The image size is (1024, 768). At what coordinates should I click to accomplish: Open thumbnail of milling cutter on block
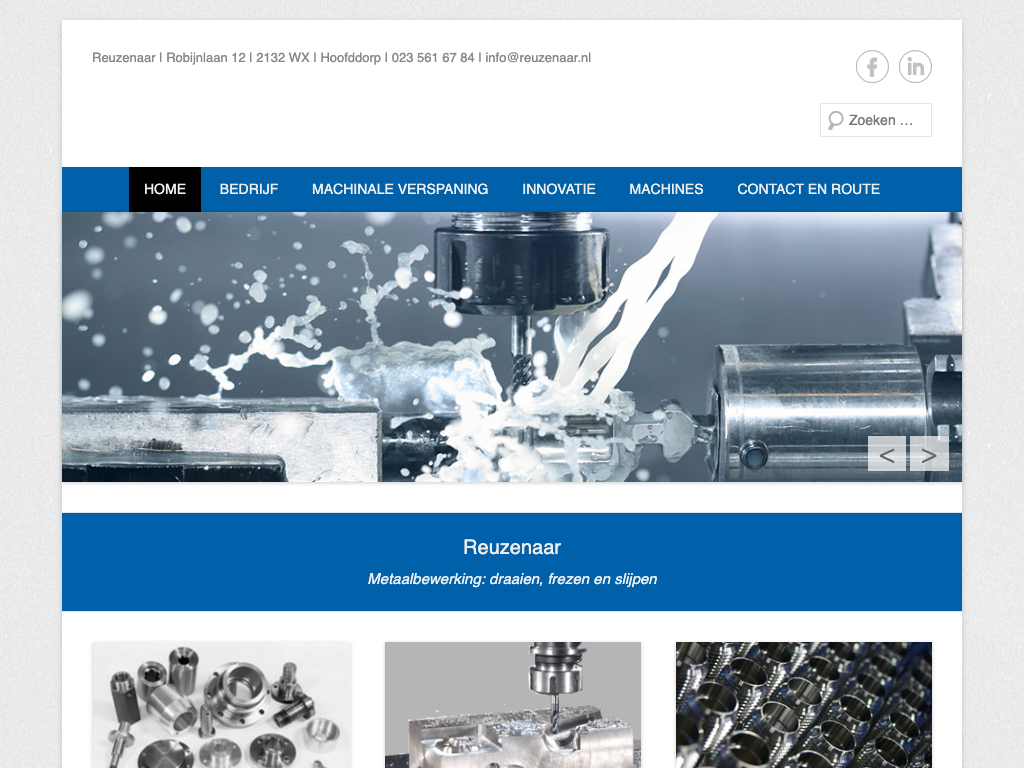click(513, 705)
